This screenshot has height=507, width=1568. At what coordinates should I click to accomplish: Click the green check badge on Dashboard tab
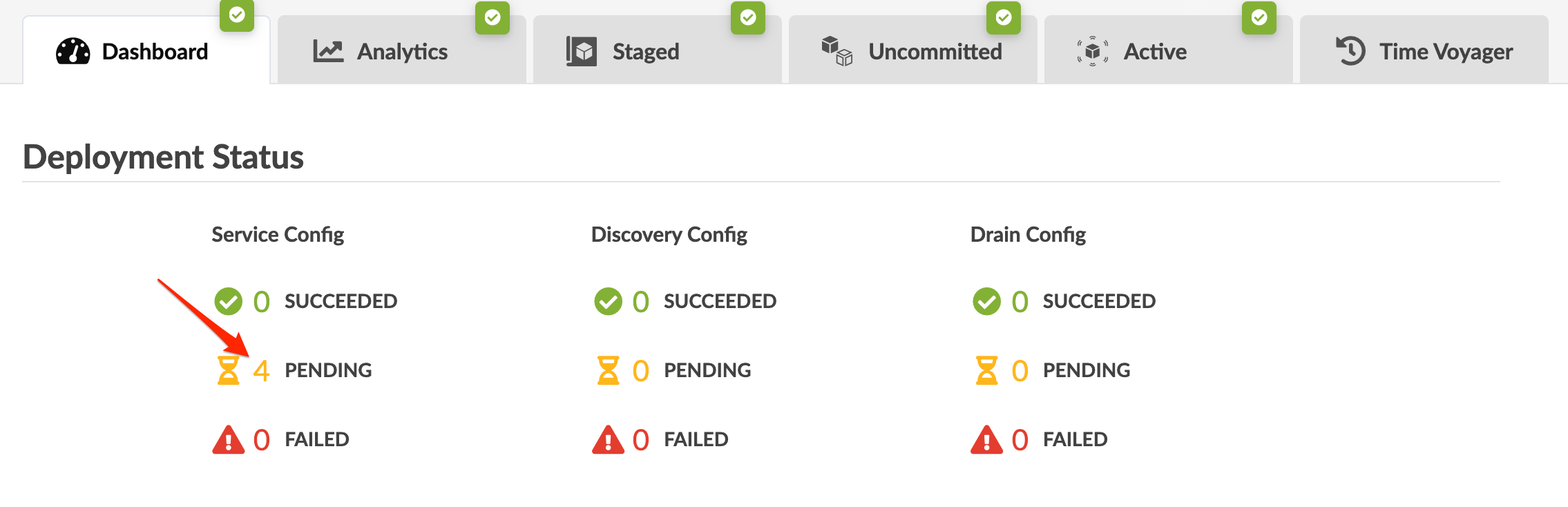(x=237, y=15)
